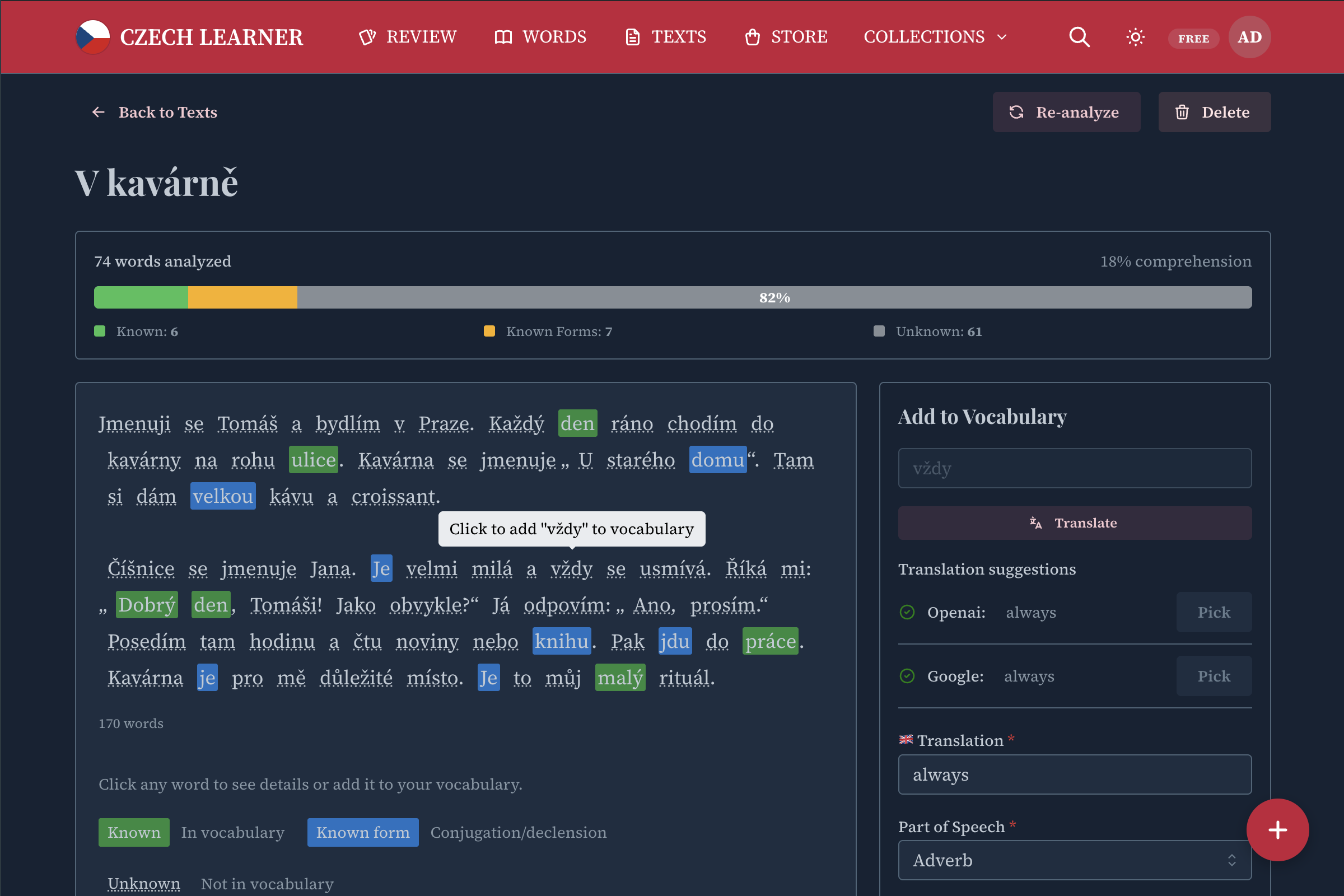Click the translate icon inside Translate button
This screenshot has height=896, width=1344.
click(x=1035, y=522)
